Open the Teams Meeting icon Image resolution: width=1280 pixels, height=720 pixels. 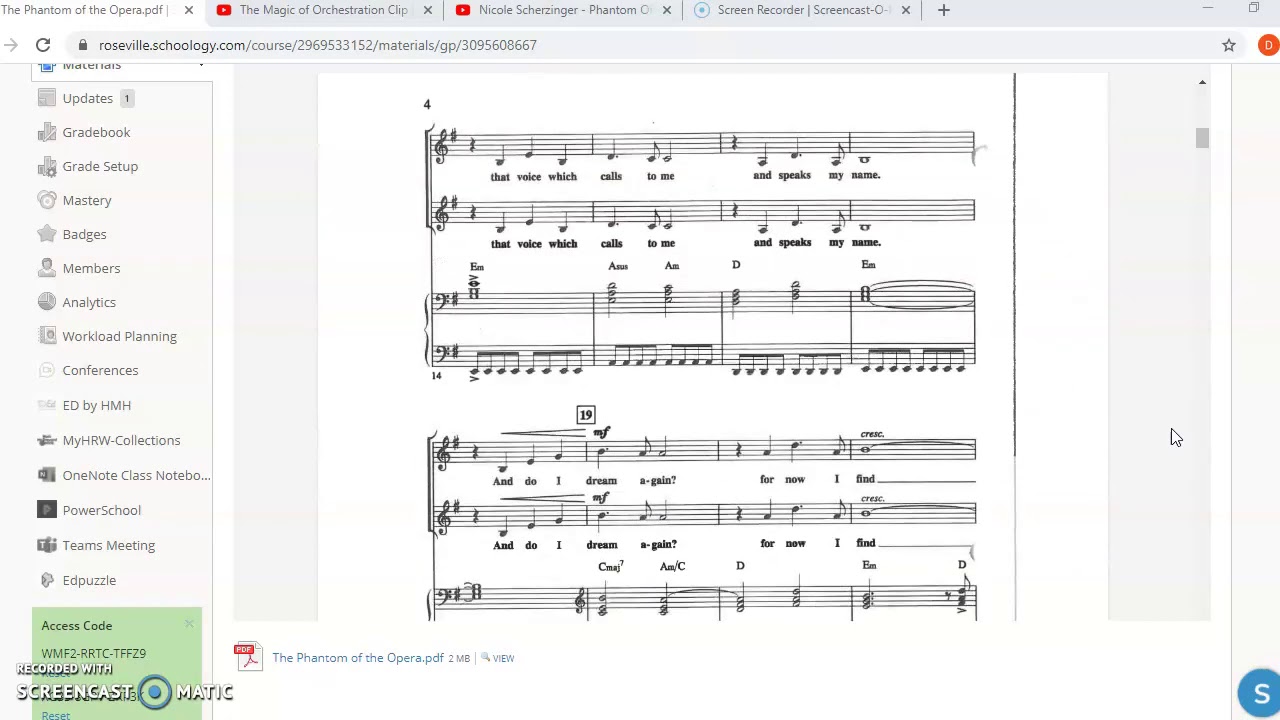click(47, 545)
